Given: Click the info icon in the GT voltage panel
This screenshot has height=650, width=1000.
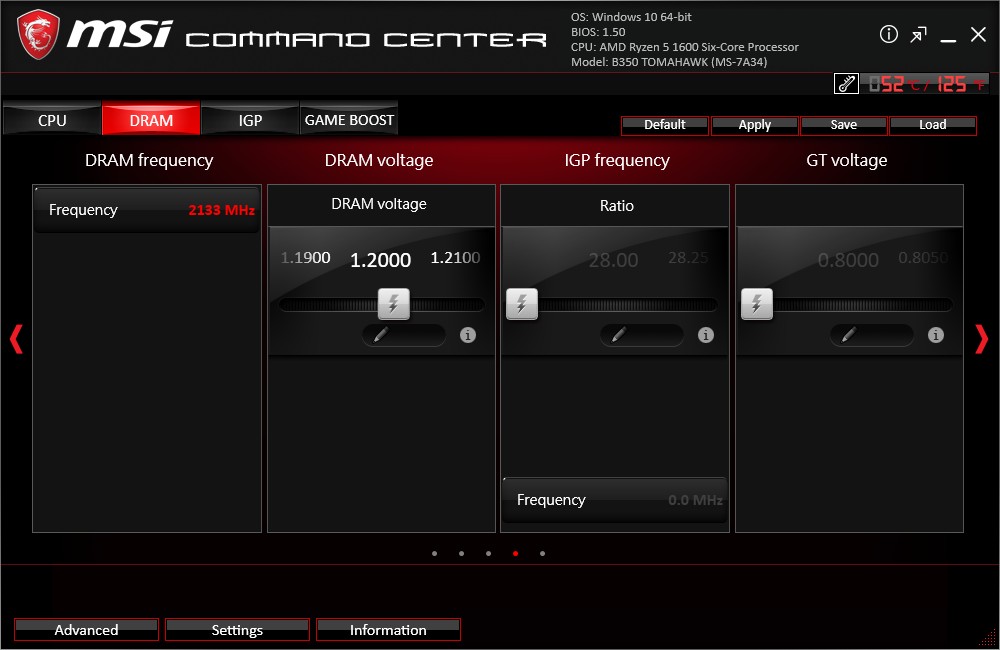Looking at the screenshot, I should (936, 335).
